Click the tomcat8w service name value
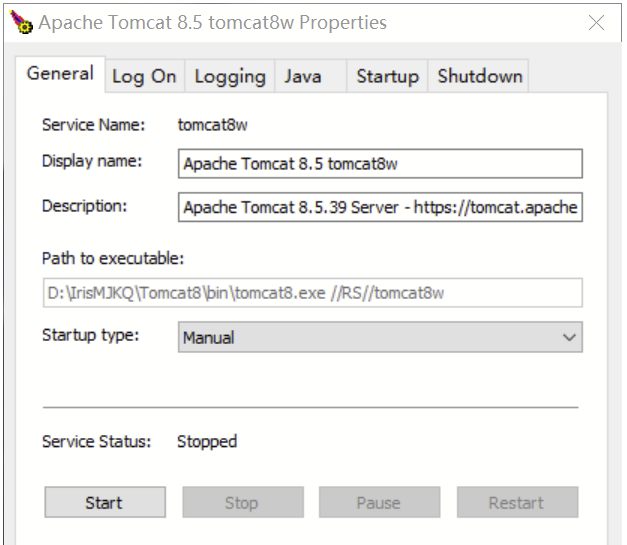 212,125
